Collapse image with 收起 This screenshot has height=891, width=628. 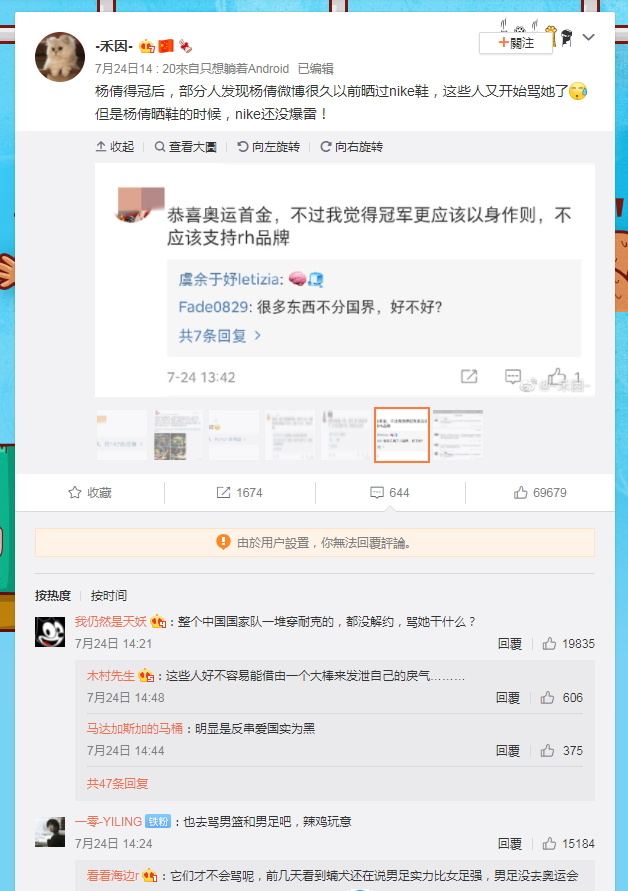point(114,147)
